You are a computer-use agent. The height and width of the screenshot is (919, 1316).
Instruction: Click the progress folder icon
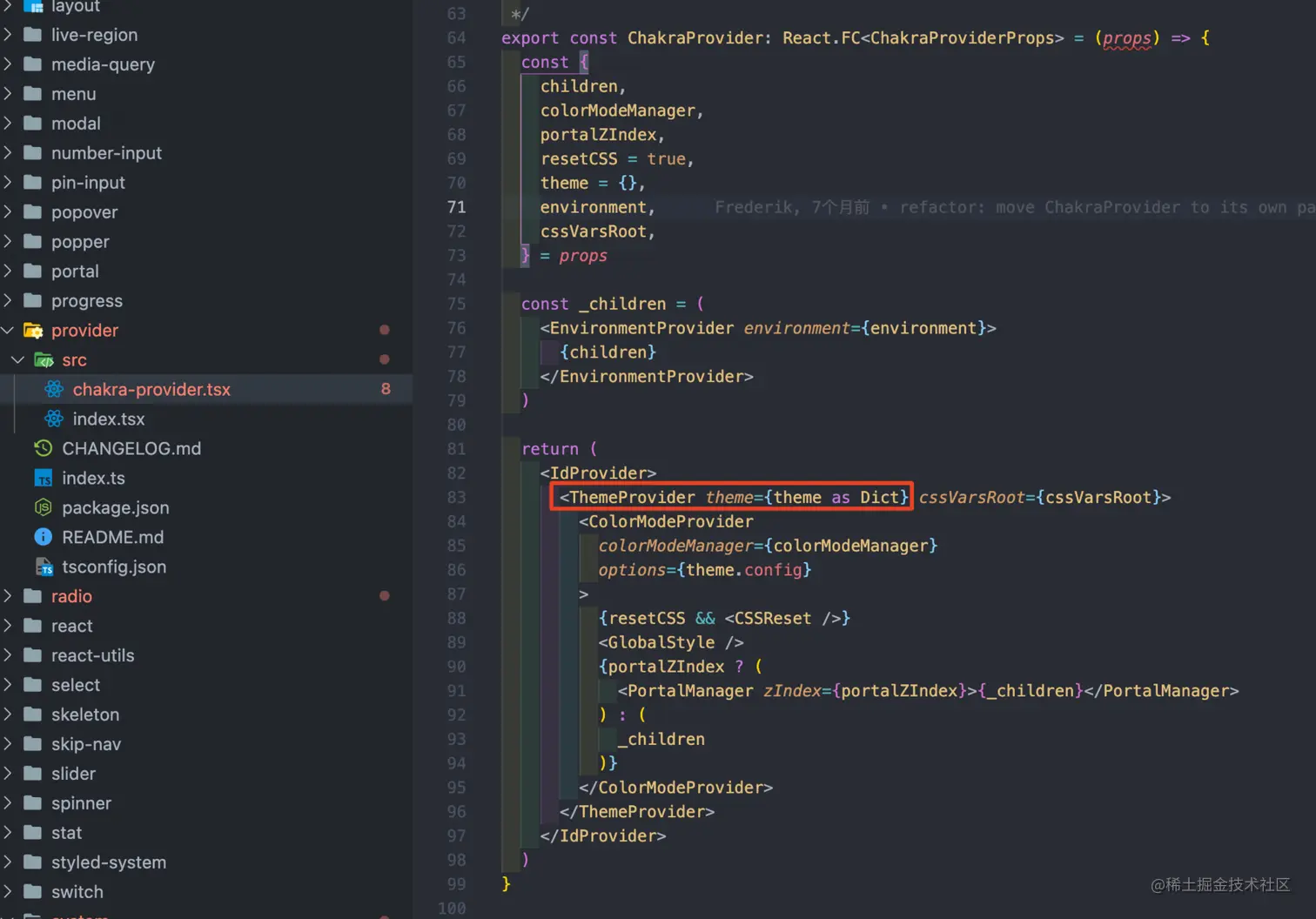click(33, 301)
